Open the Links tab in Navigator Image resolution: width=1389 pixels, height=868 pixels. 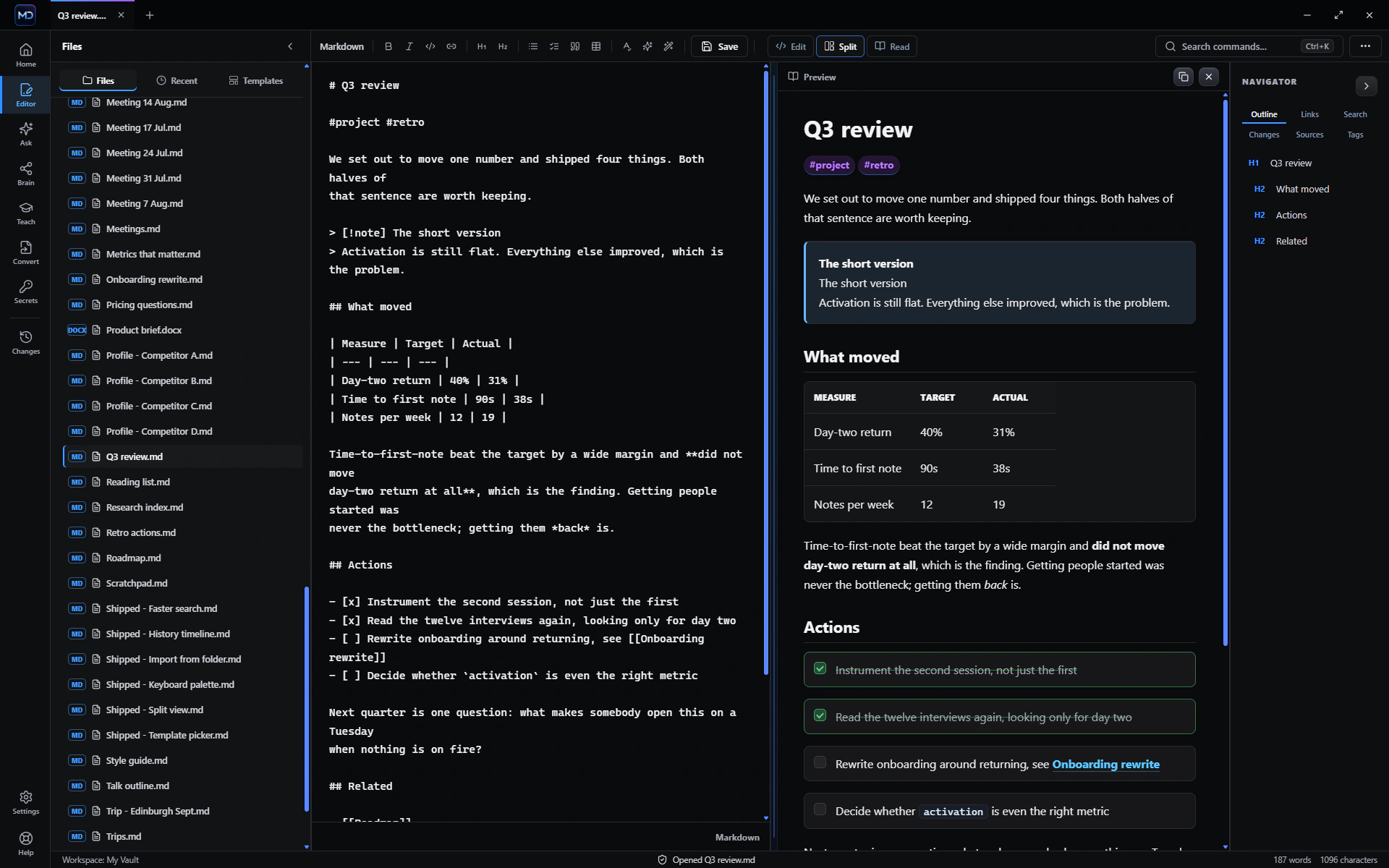(x=1309, y=114)
